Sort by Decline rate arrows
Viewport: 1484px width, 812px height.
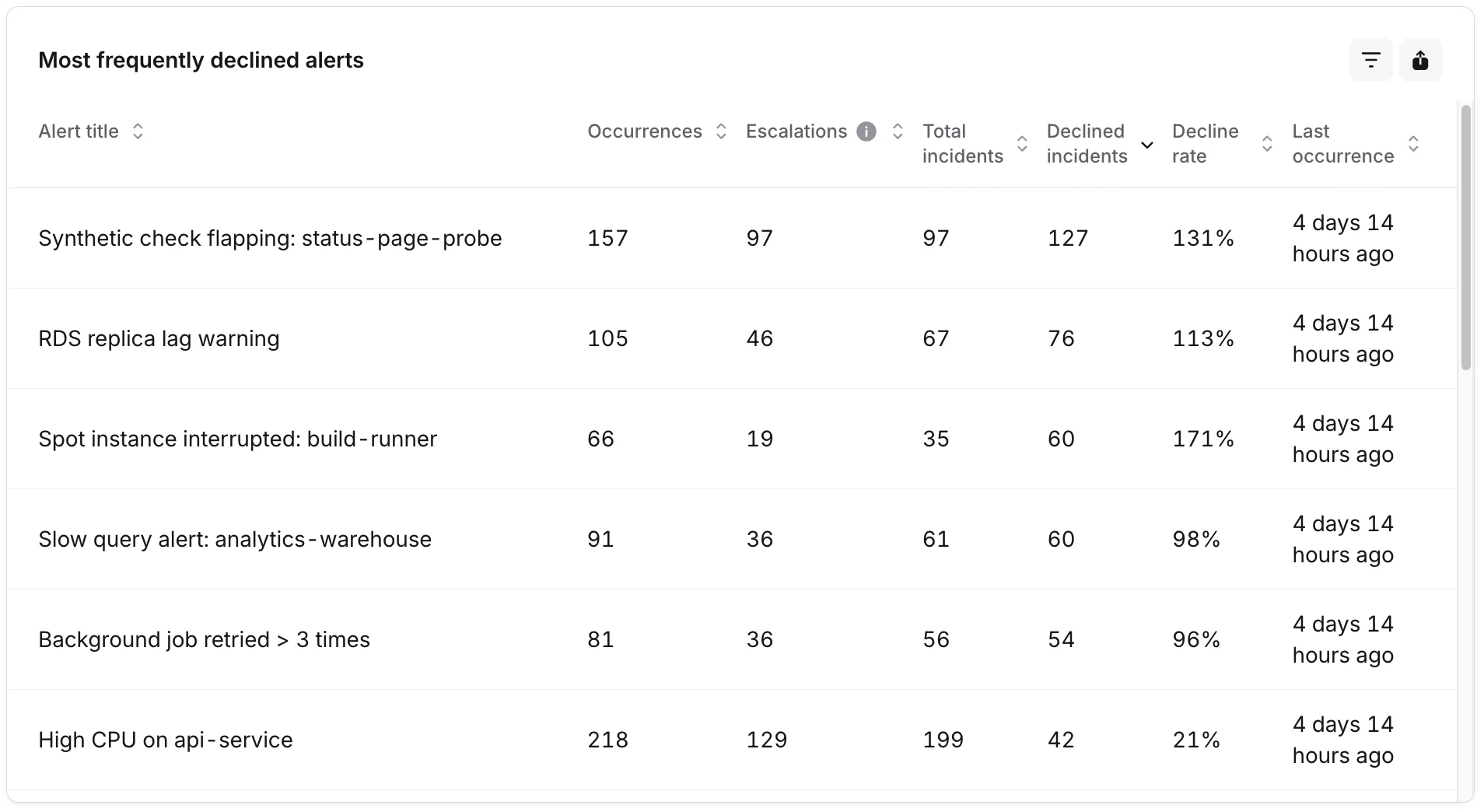(x=1267, y=144)
